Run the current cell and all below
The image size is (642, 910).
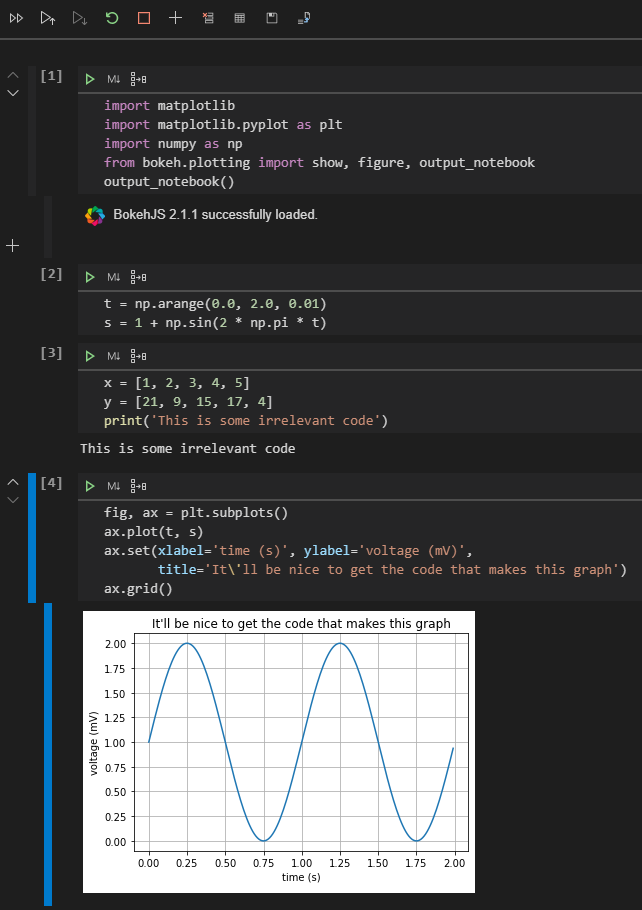tap(80, 18)
